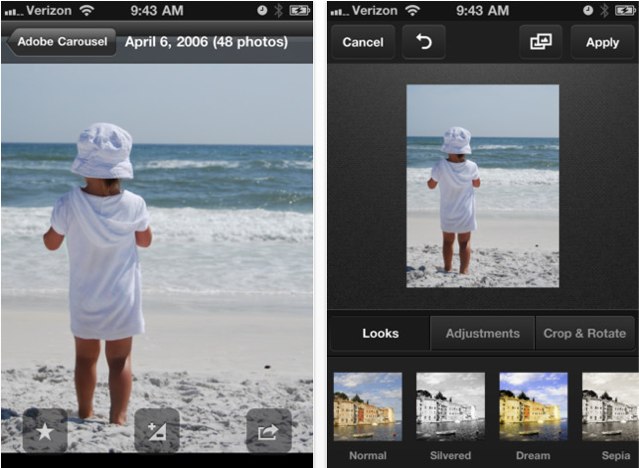
Task: Tap the April 6, 2006 album title
Action: 206,42
